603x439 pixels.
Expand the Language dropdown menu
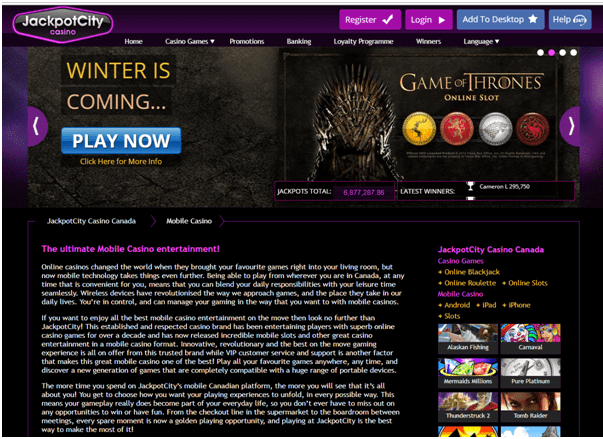click(x=481, y=42)
